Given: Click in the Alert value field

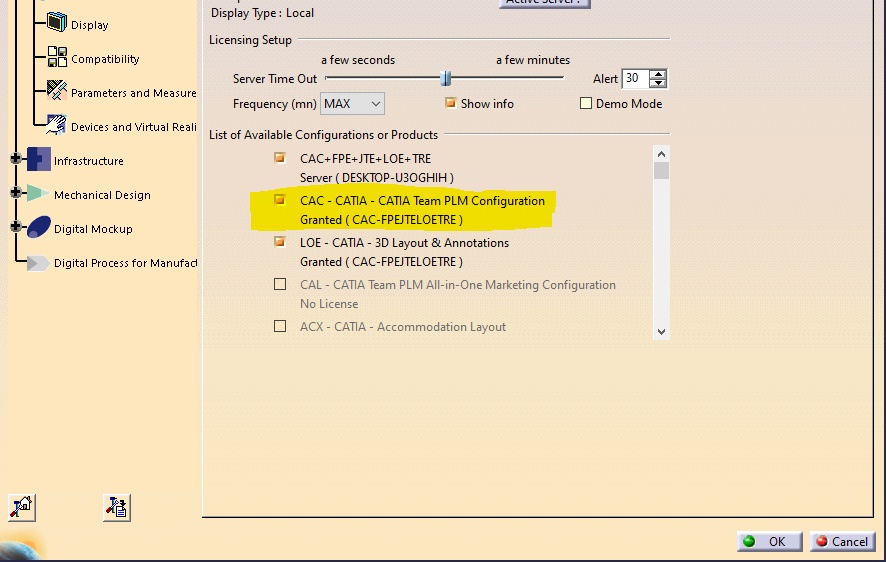Looking at the screenshot, I should (635, 79).
